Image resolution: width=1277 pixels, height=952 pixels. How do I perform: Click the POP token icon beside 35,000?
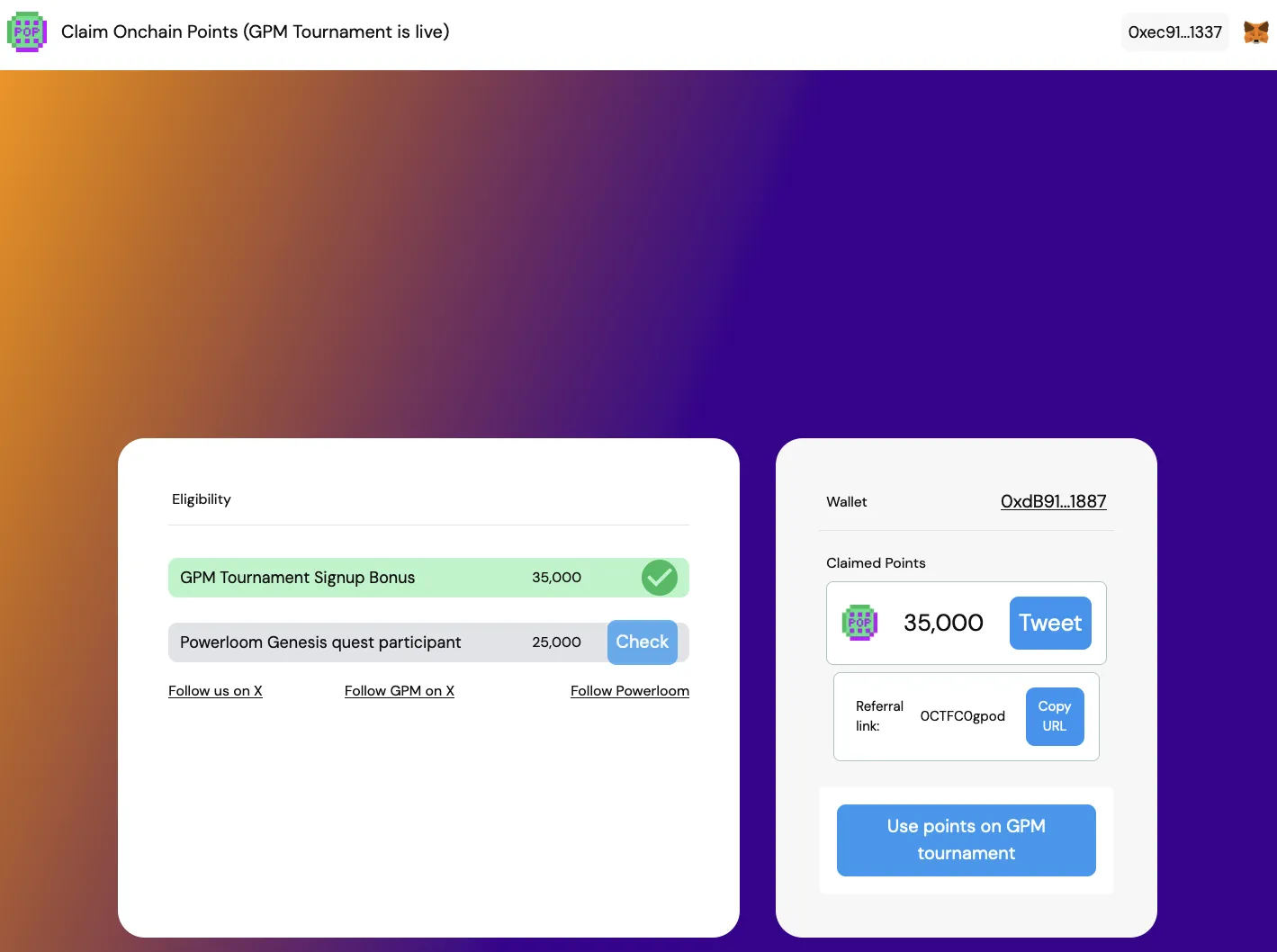859,623
